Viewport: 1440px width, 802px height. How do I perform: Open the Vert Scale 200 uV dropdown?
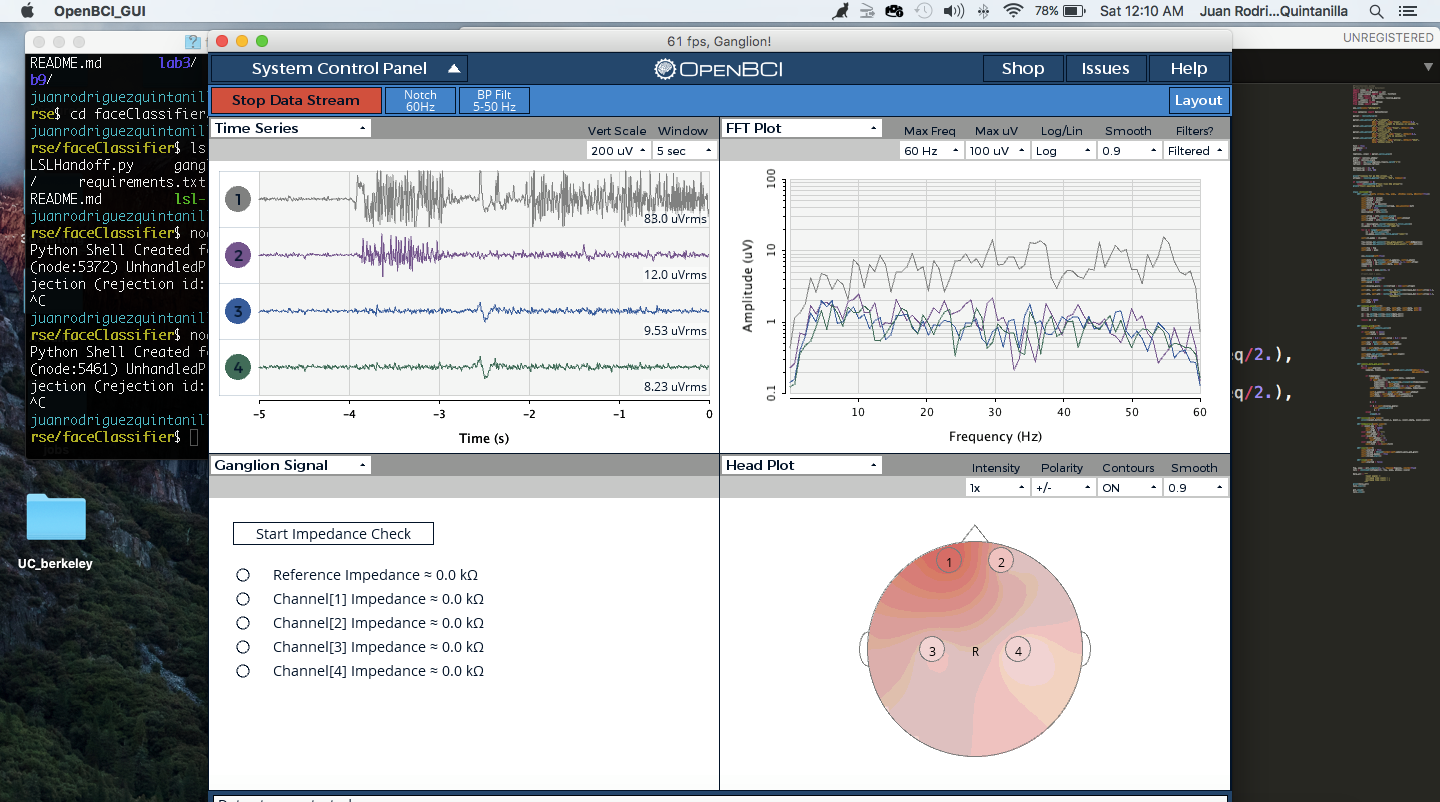[618, 151]
